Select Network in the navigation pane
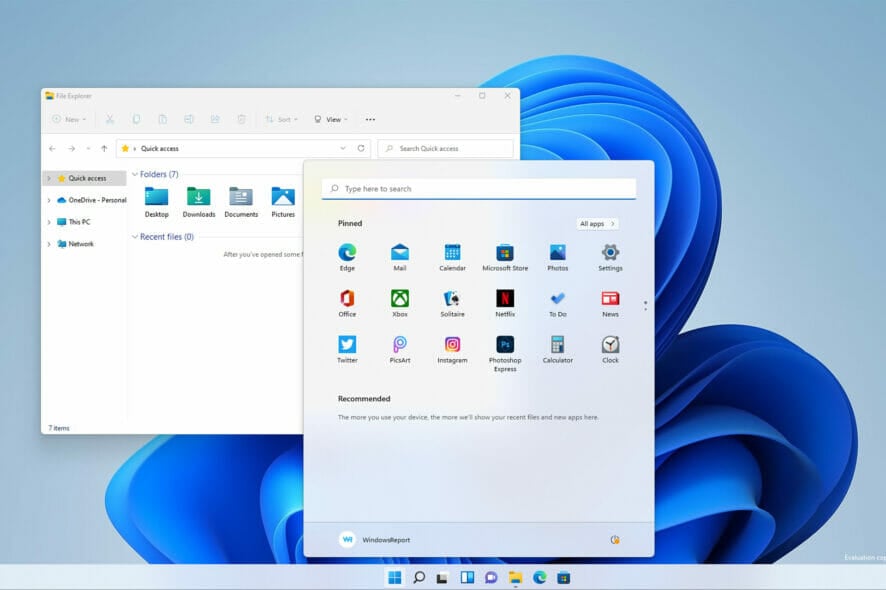 (80, 244)
